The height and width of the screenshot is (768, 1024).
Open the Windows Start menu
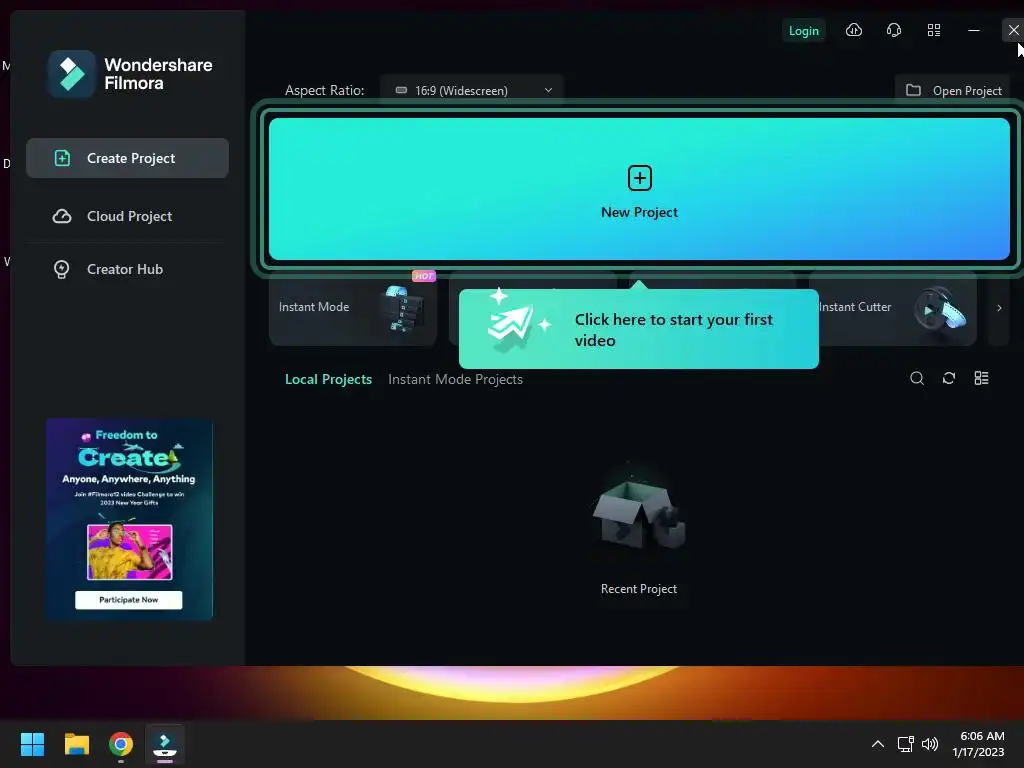click(x=32, y=744)
